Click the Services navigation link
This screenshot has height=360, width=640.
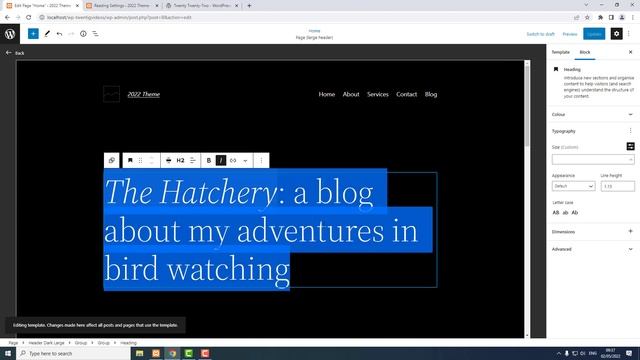click(x=378, y=94)
